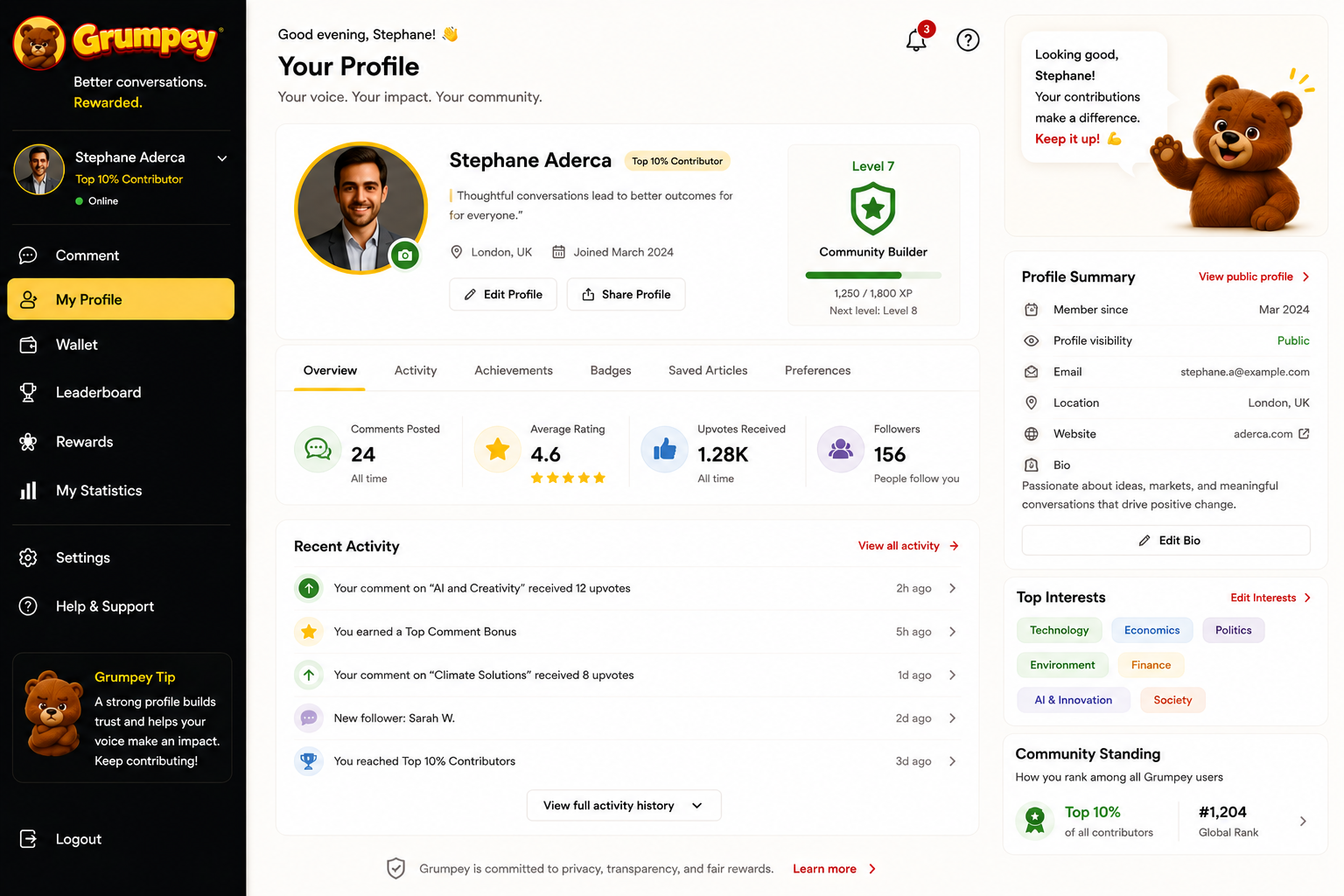Click the Rewards icon in sidebar

[x=28, y=442]
